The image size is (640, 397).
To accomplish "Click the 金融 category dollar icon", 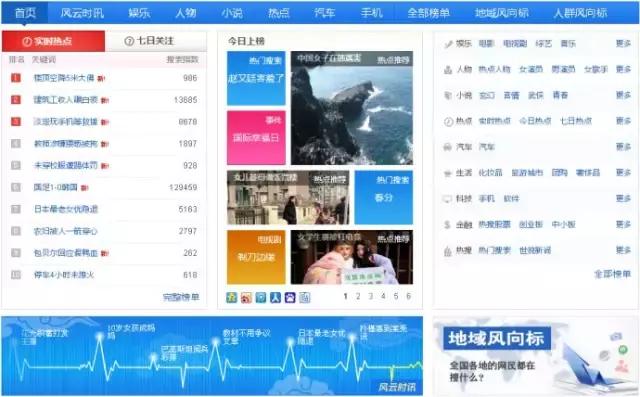I will [448, 224].
